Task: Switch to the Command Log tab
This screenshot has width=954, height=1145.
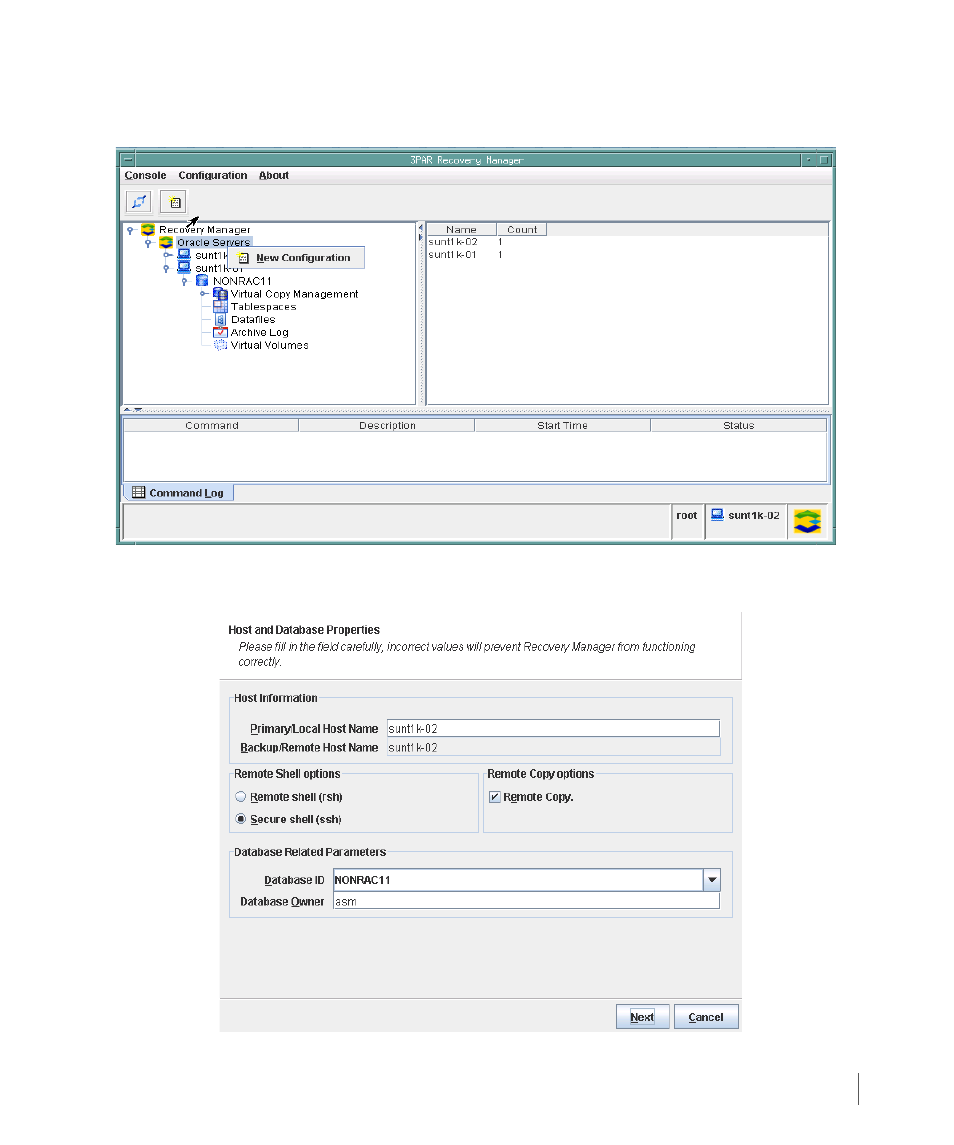Action: (179, 493)
